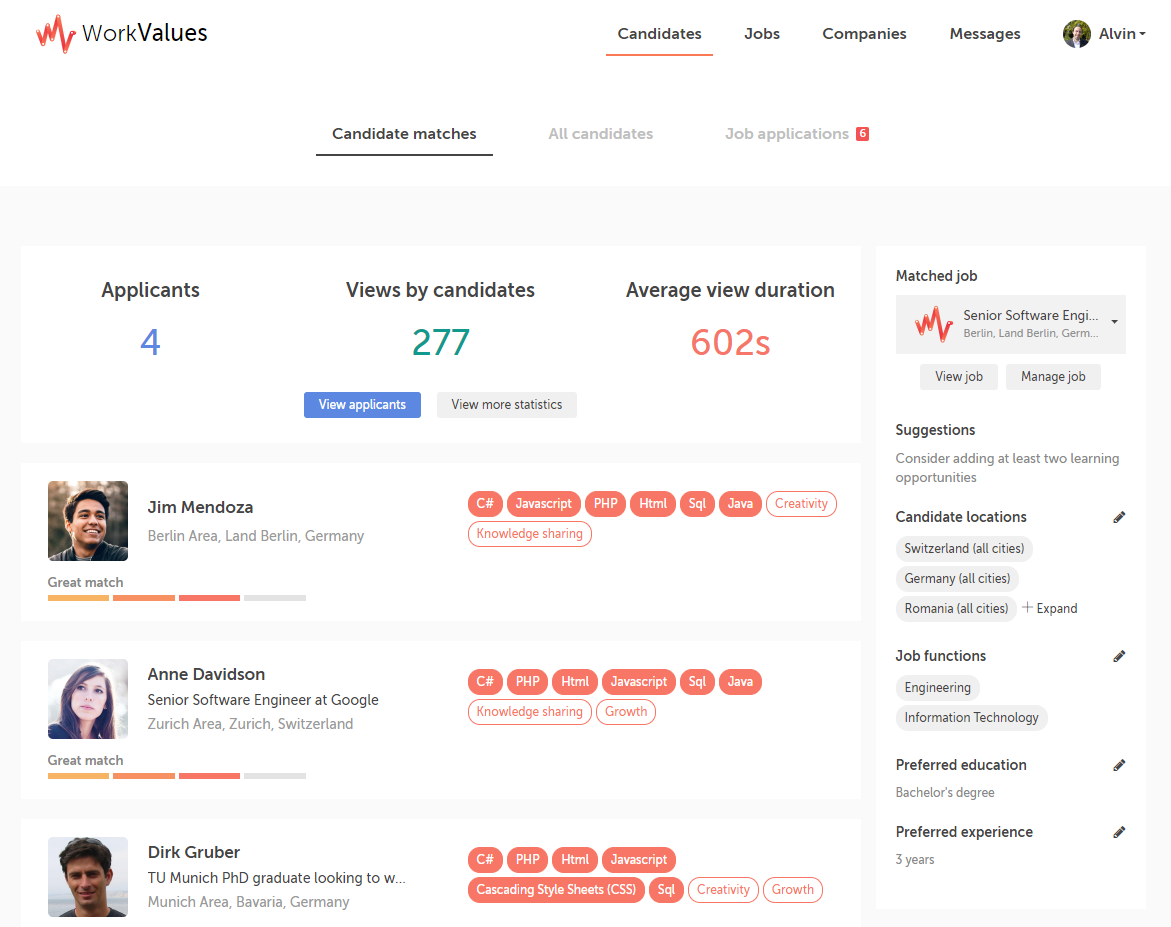Click the 'Bachelor's degree' value

[x=945, y=792]
